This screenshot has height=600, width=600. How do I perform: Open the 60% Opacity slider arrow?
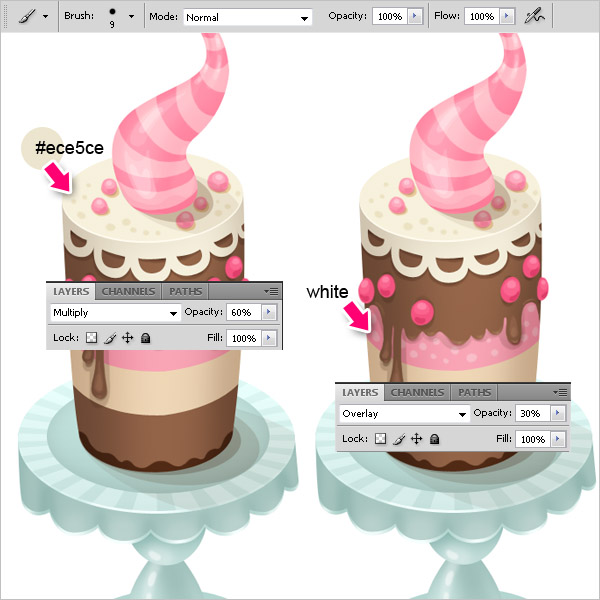pyautogui.click(x=269, y=312)
